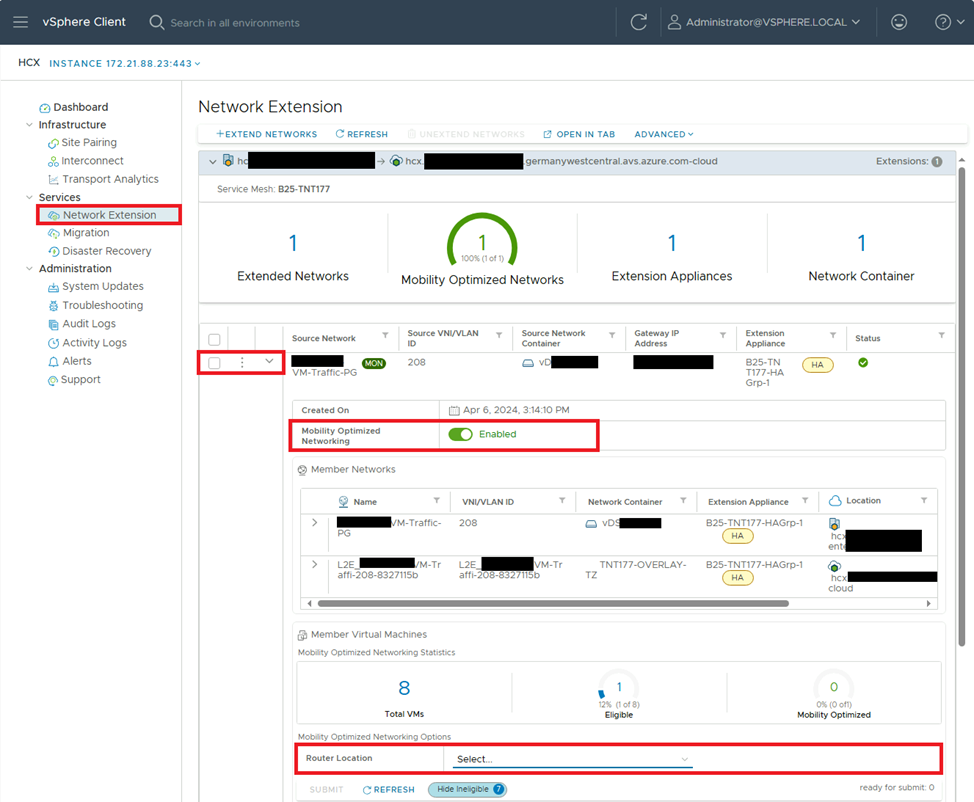Open System Updates

102,286
